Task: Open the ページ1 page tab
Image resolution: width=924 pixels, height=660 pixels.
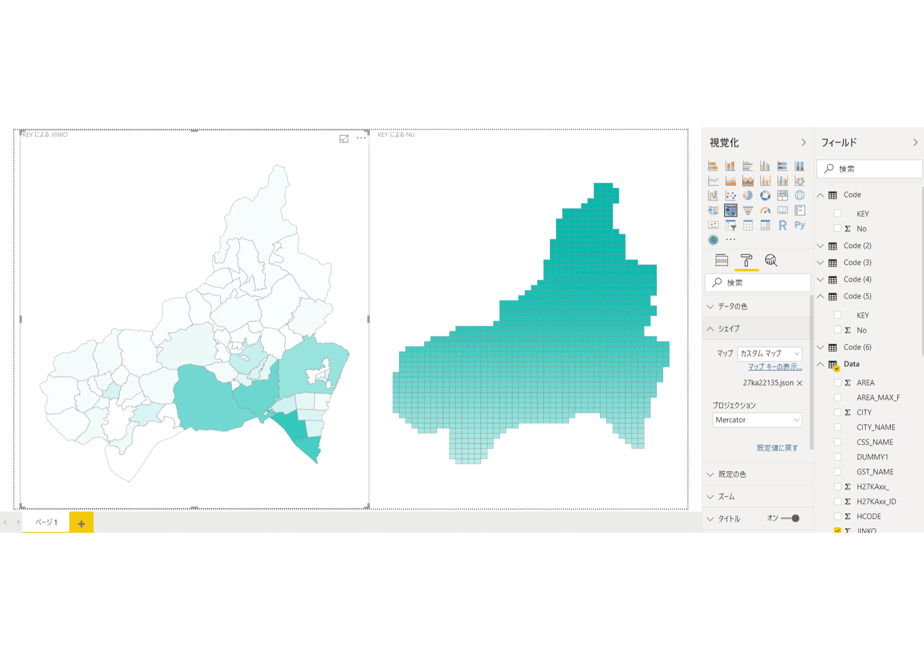Action: 46,522
